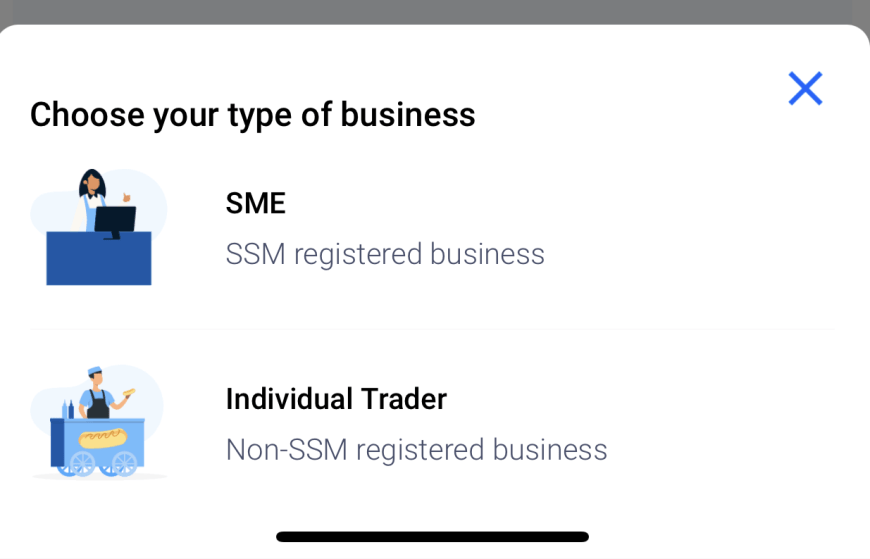This screenshot has width=870, height=559.
Task: Select the SME business type
Action: (433, 228)
